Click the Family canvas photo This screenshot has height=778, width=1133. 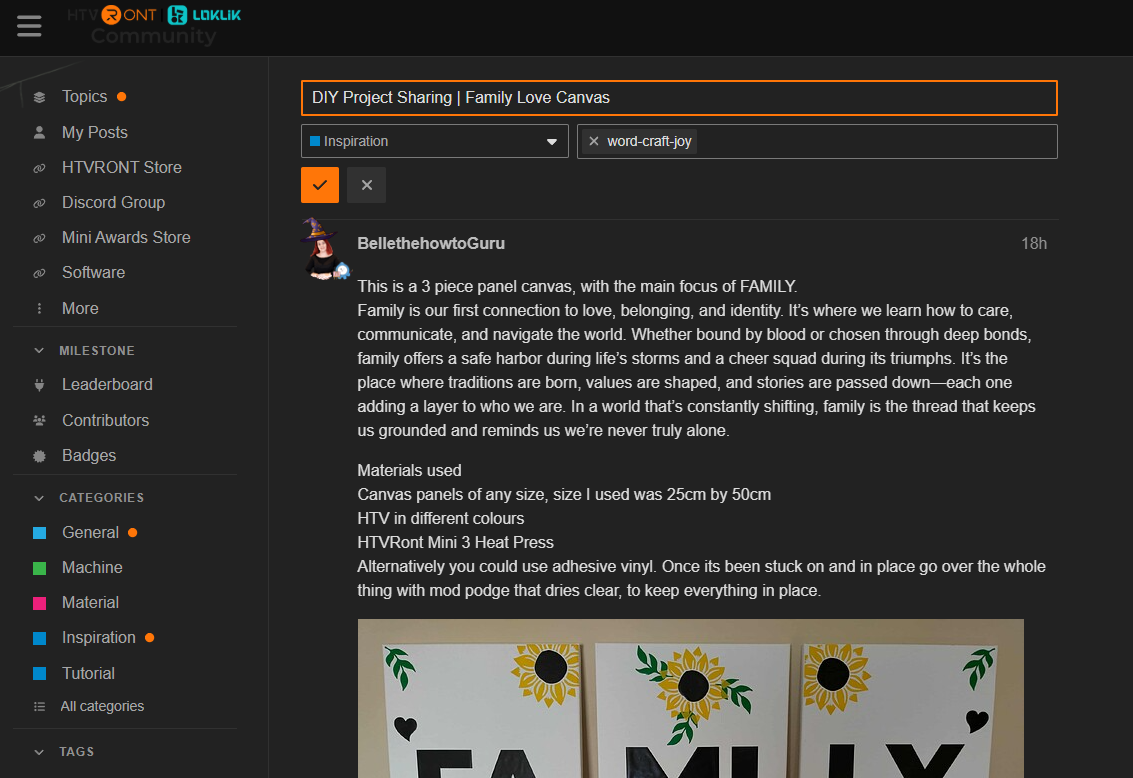click(690, 698)
